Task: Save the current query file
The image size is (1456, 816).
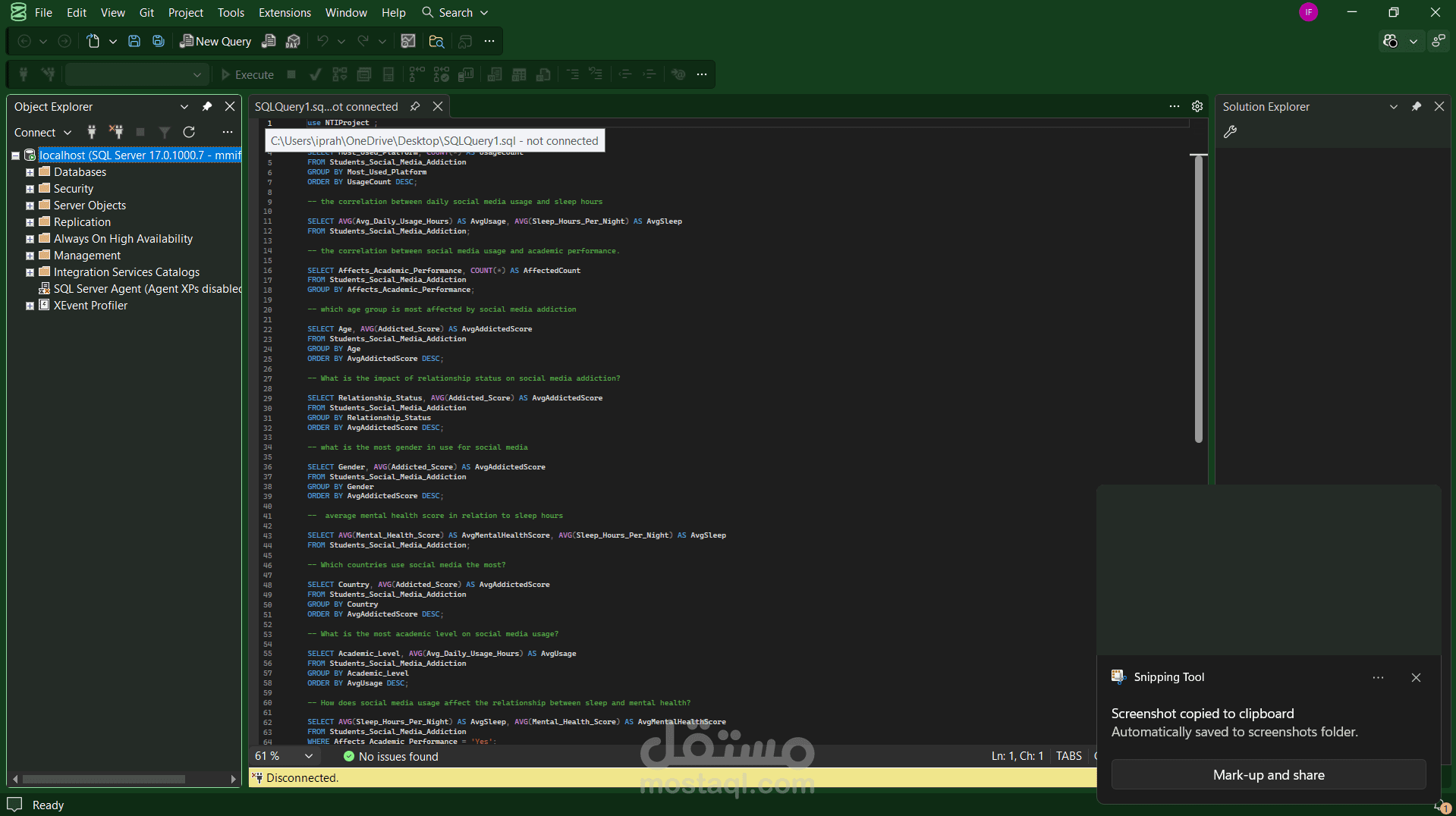Action: point(134,42)
